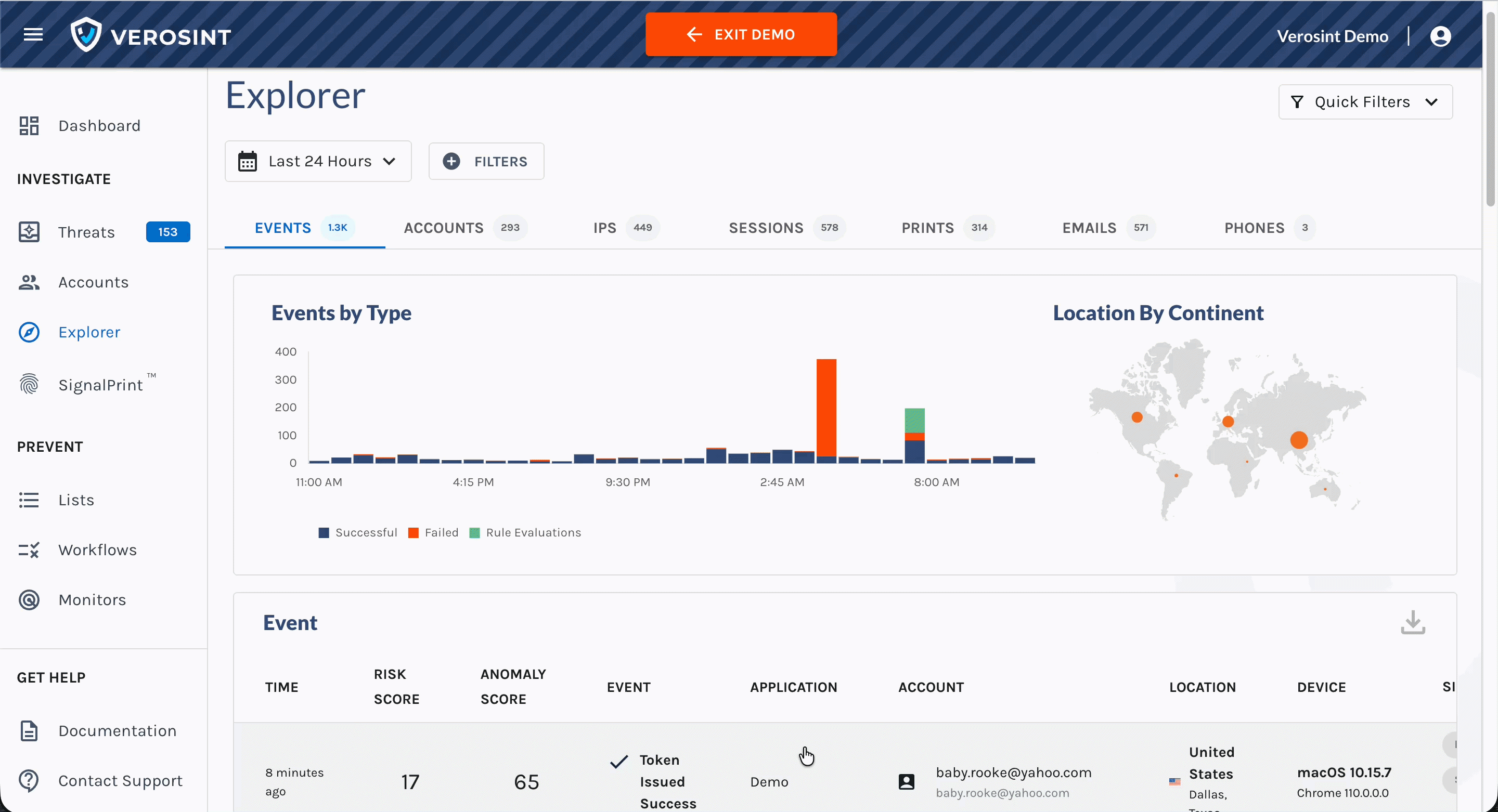1498x812 pixels.
Task: Click the SignalPrint fingerprint icon
Action: [x=29, y=384]
